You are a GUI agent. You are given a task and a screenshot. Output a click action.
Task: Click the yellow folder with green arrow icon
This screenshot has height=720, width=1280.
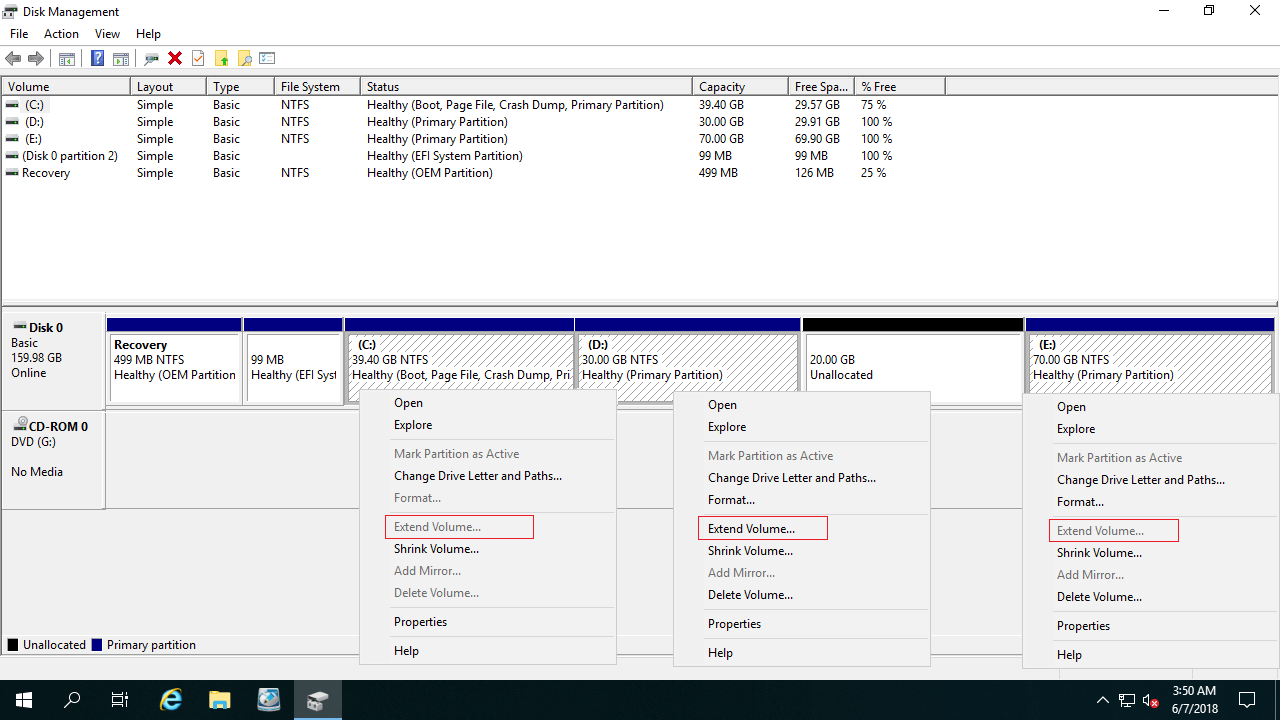(221, 58)
